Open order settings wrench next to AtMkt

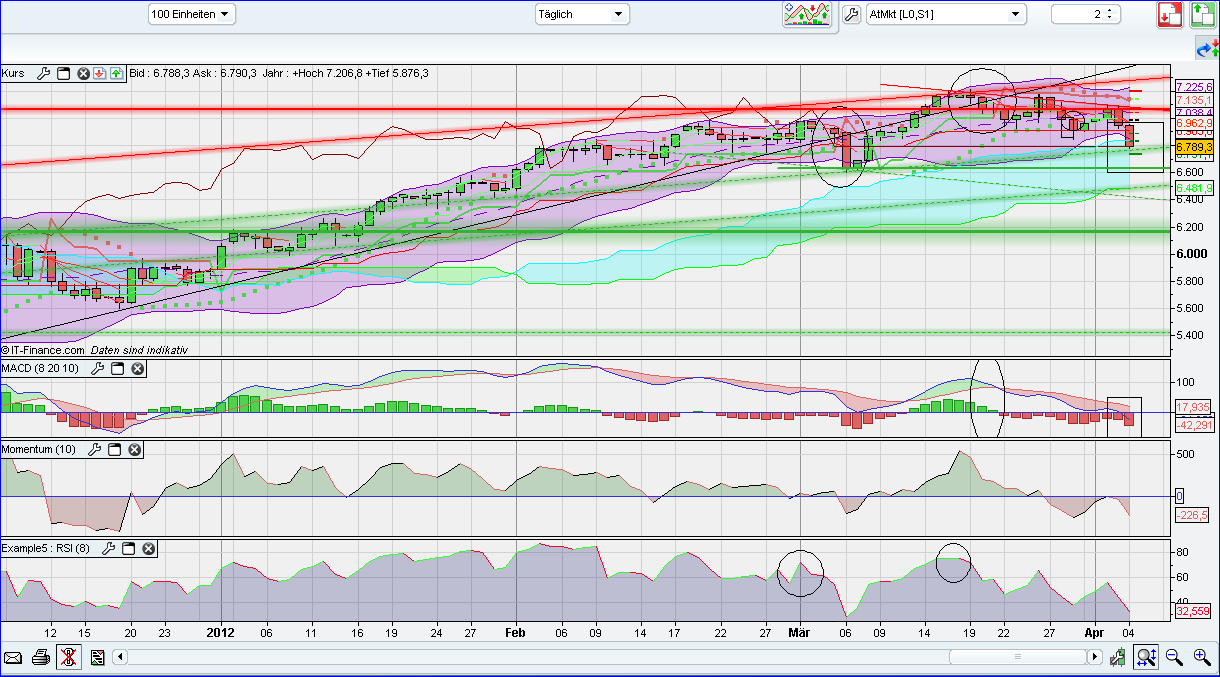(x=852, y=14)
